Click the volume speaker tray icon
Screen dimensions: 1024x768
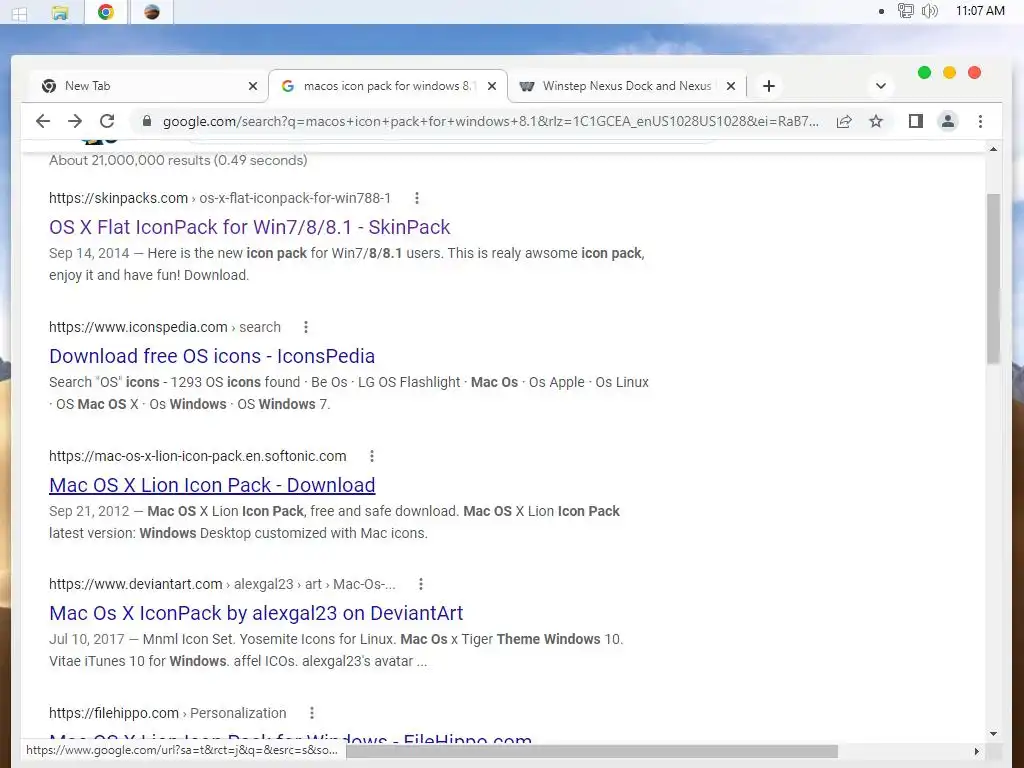[930, 10]
